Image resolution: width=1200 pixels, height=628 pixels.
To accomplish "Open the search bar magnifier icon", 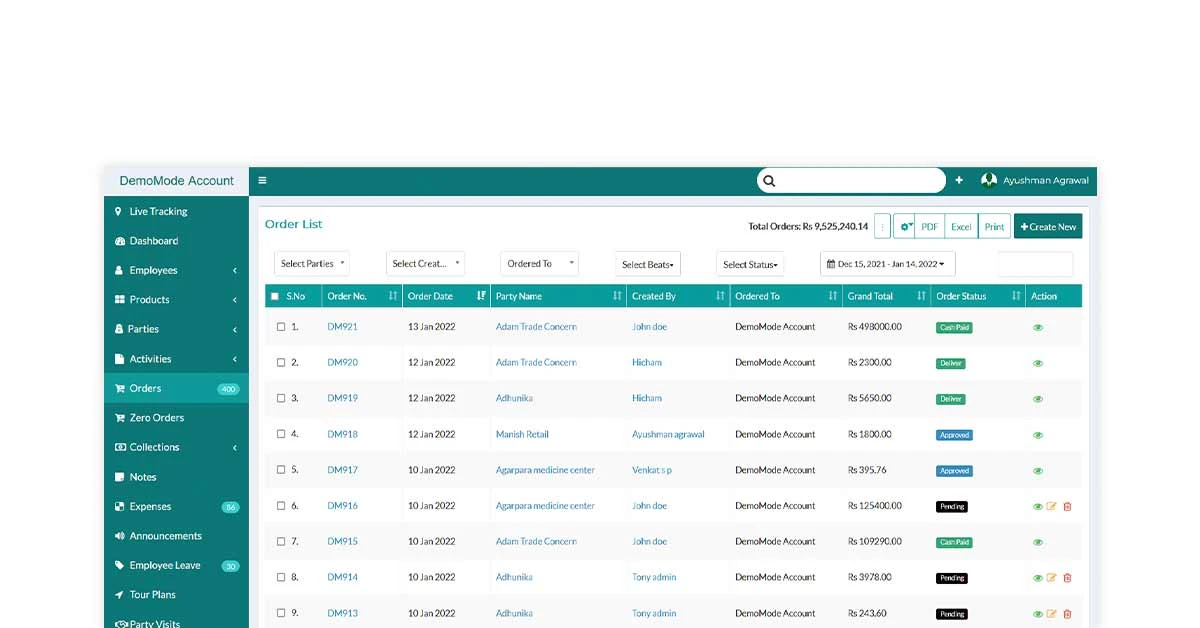I will tap(768, 180).
